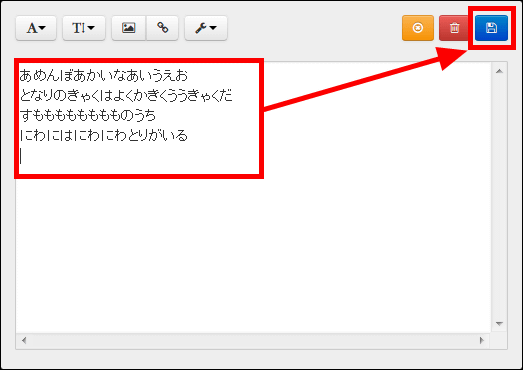The image size is (523, 370).
Task: Place cursor in line "あめんぼあかいなあいうえお"
Action: [103, 75]
